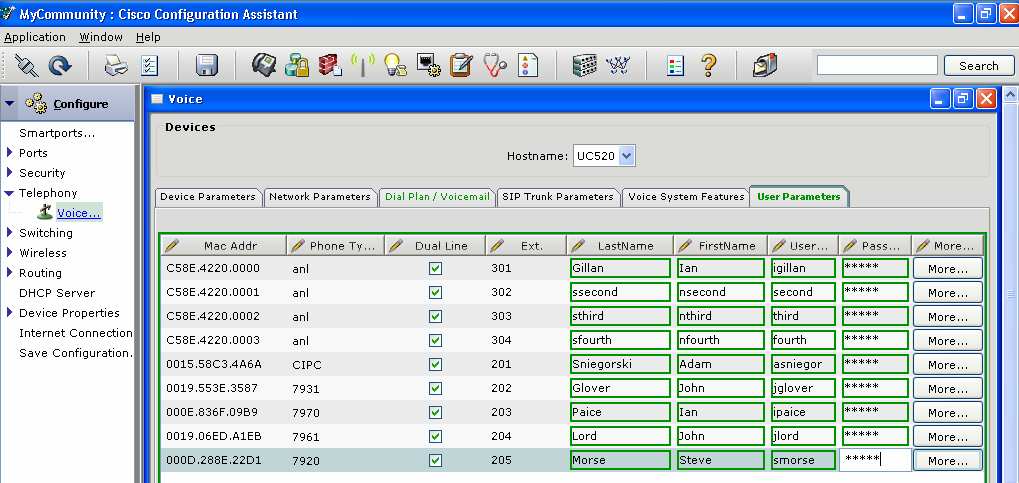Screen dimensions: 1019x483
Task: Open the Voice... link in tree
Action: [x=79, y=213]
